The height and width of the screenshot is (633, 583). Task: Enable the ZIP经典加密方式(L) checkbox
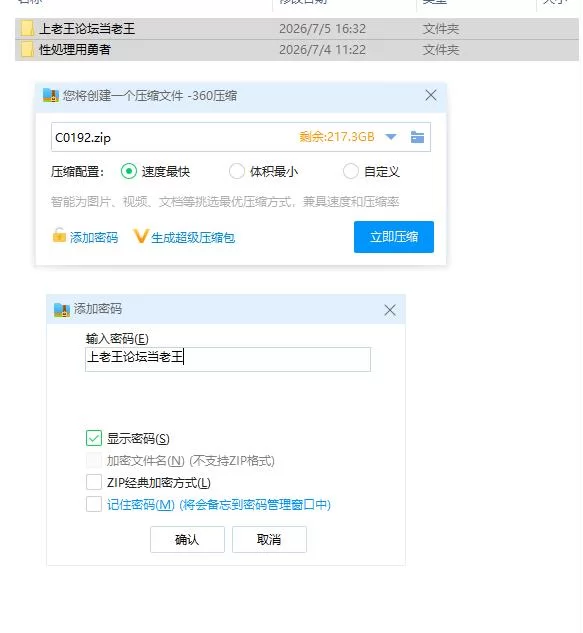94,482
